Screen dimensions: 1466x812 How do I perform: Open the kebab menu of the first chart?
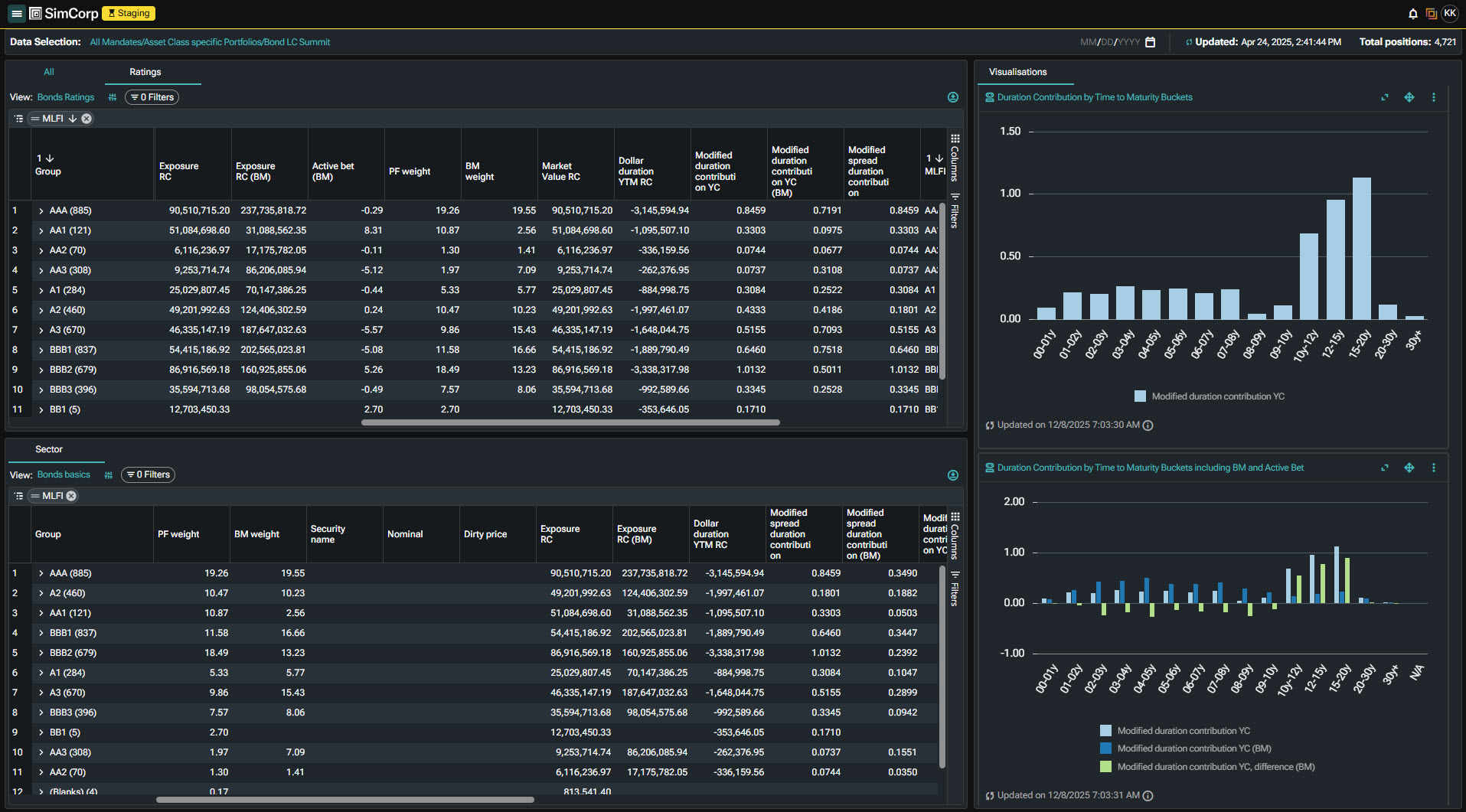[1433, 97]
